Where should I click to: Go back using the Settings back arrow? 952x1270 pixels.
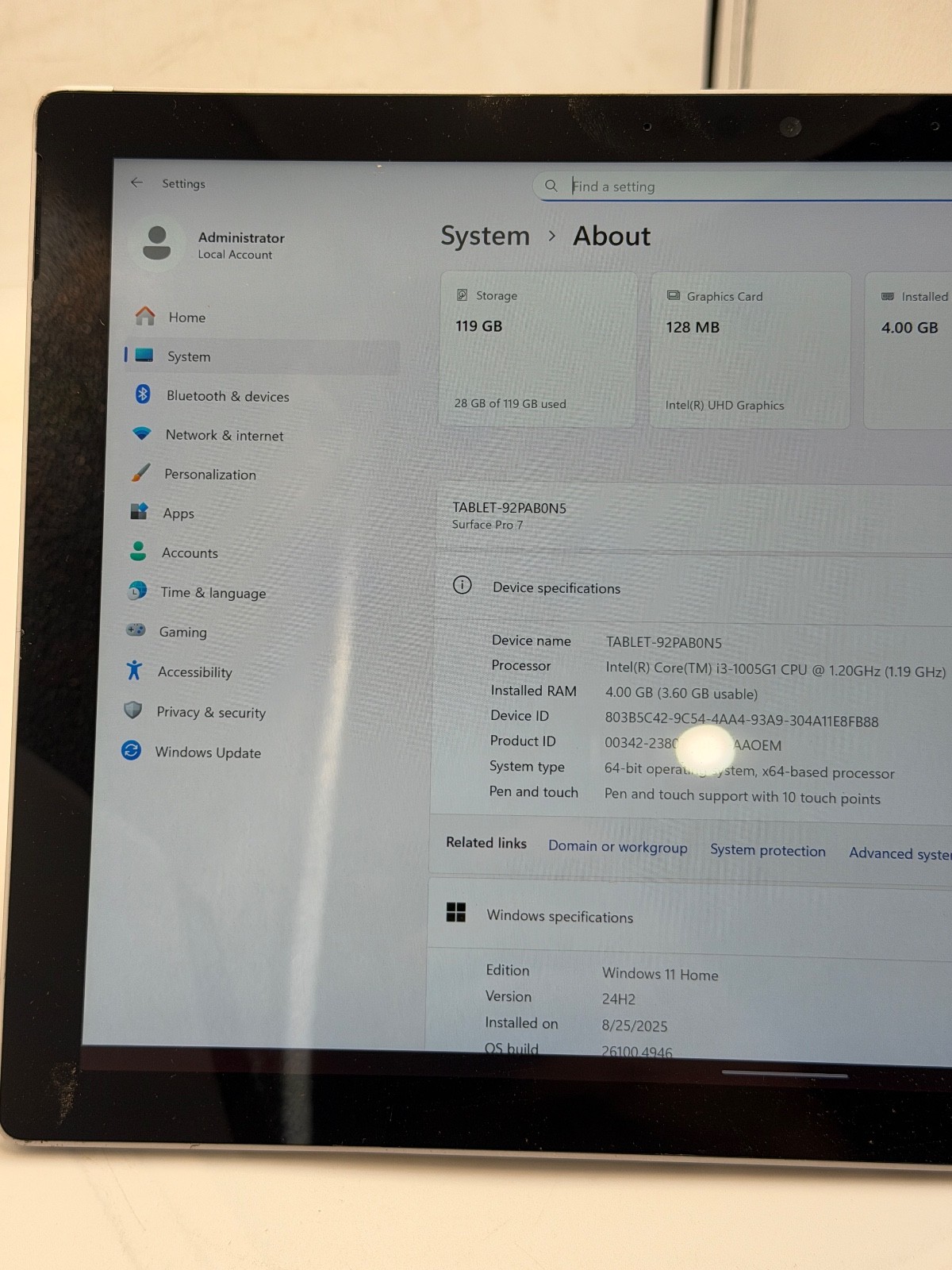pyautogui.click(x=136, y=183)
